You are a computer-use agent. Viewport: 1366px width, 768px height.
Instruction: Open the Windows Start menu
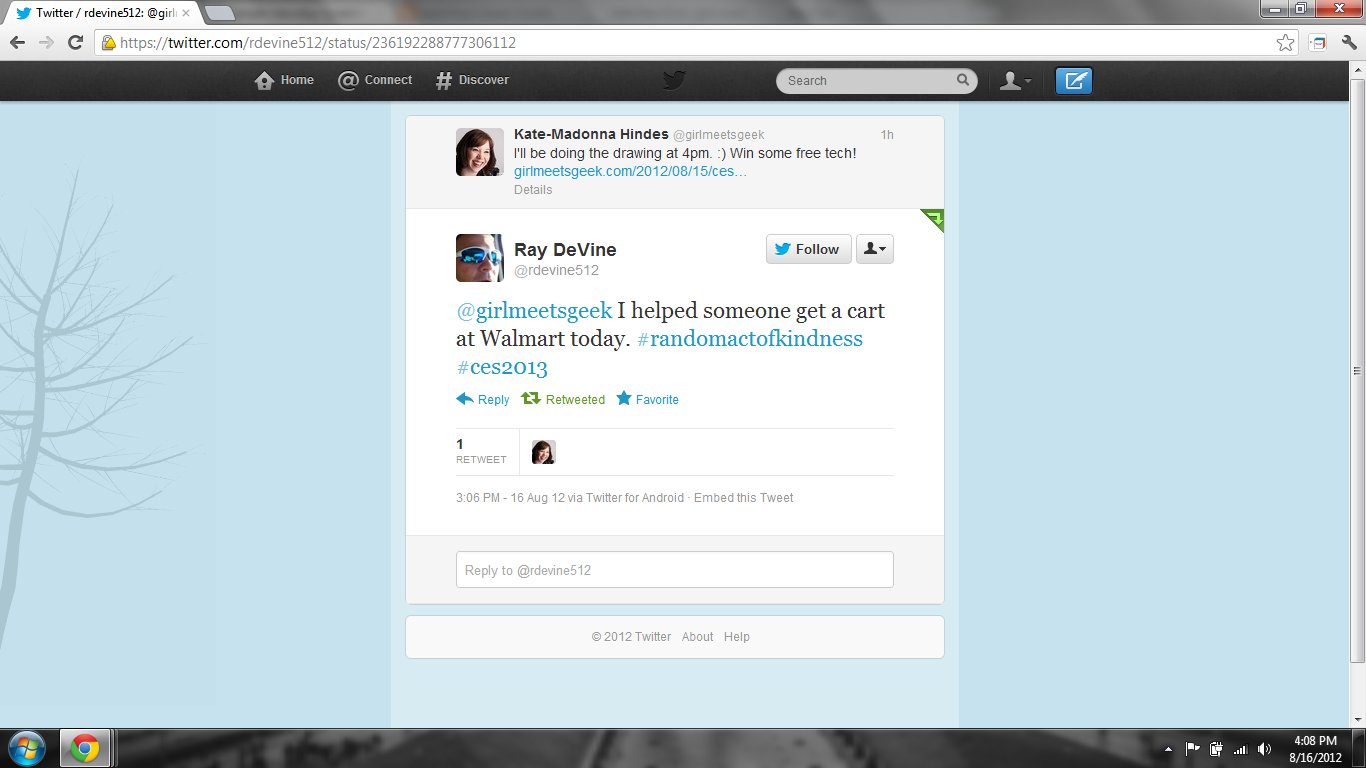[x=26, y=748]
